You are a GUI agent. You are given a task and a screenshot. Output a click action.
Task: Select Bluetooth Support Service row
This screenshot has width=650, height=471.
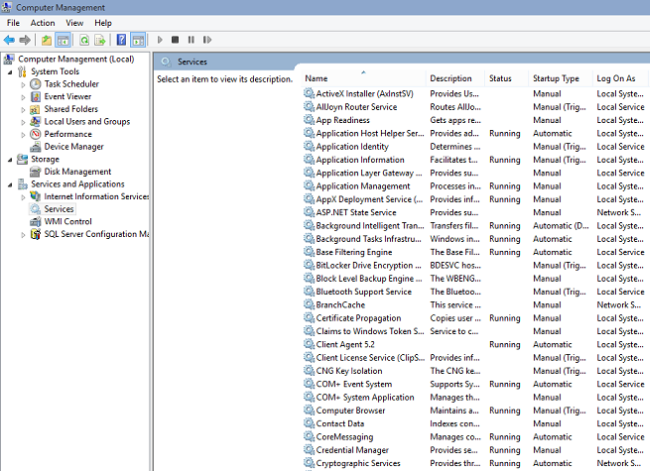coord(474,291)
